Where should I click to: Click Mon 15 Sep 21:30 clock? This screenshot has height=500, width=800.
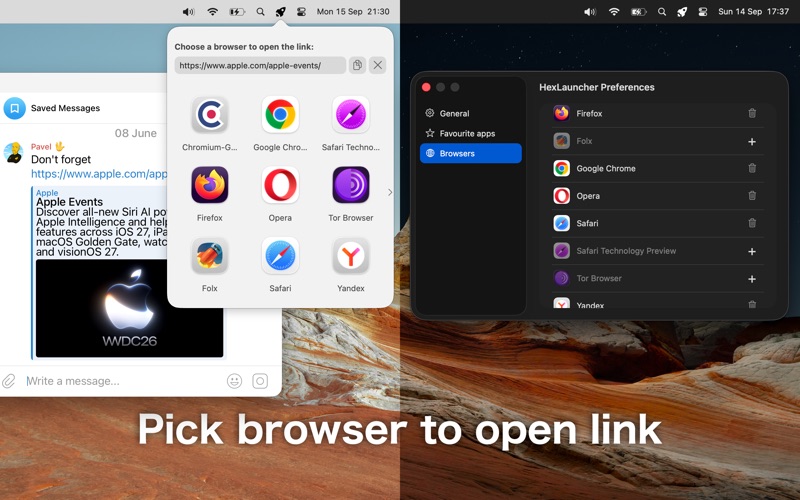(x=353, y=11)
